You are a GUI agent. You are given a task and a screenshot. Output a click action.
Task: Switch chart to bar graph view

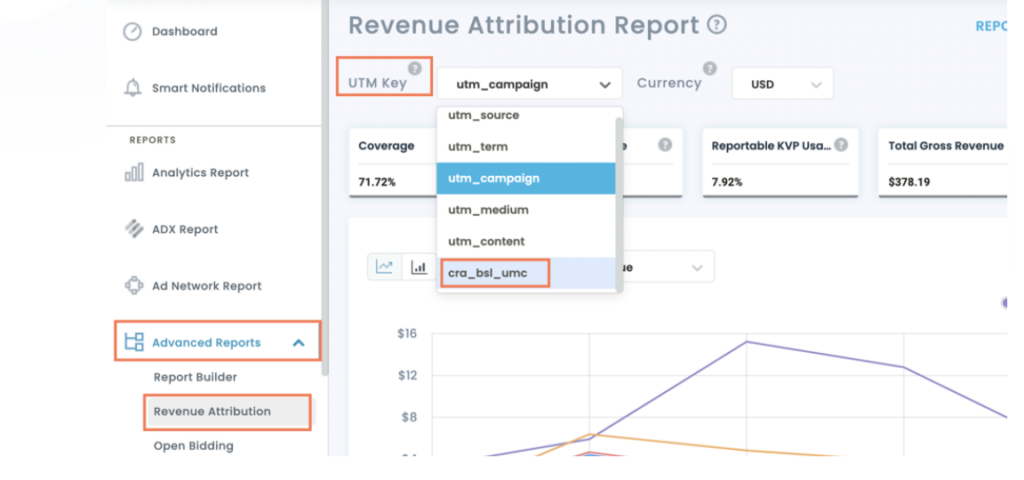tap(418, 267)
